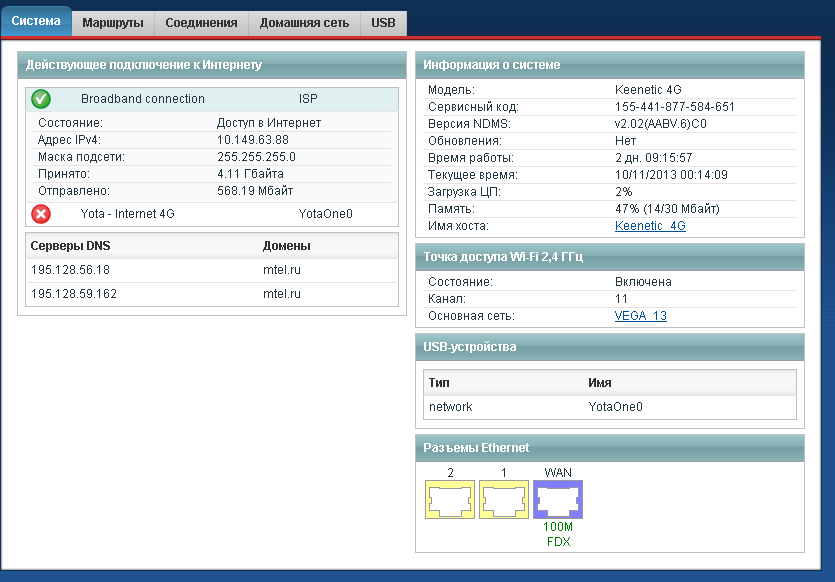Image resolution: width=835 pixels, height=582 pixels.
Task: Click the received value 4.11 Гбайта
Action: point(250,174)
